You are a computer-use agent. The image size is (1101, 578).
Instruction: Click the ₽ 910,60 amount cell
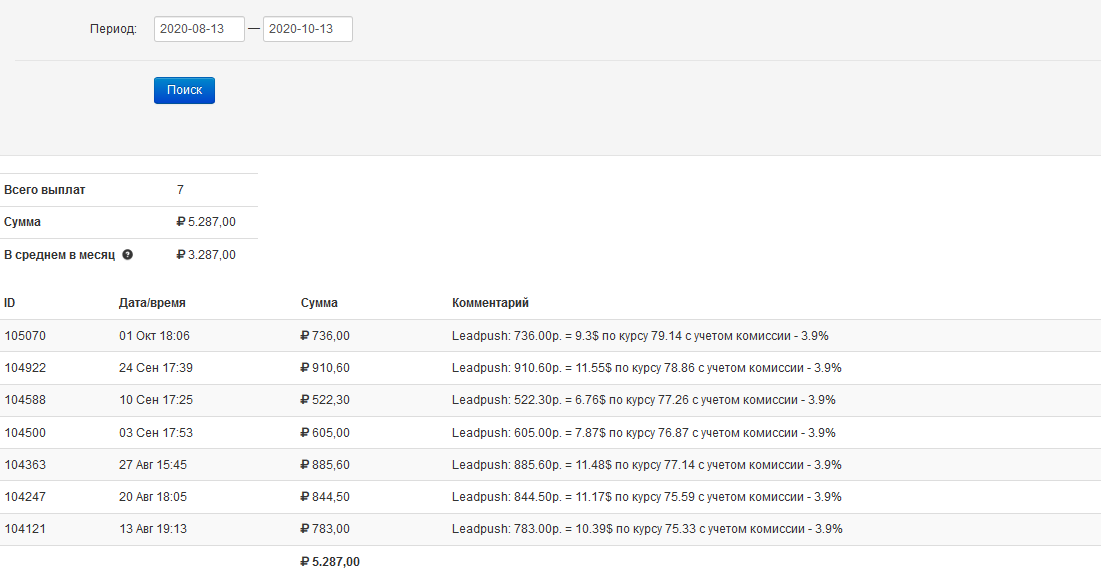325,368
